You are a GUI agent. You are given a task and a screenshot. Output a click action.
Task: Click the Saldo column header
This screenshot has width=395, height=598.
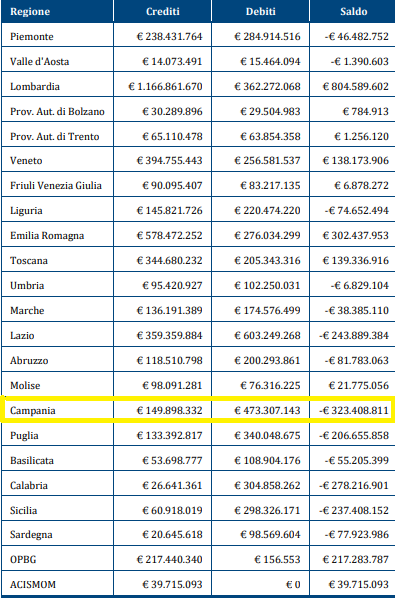tap(353, 11)
